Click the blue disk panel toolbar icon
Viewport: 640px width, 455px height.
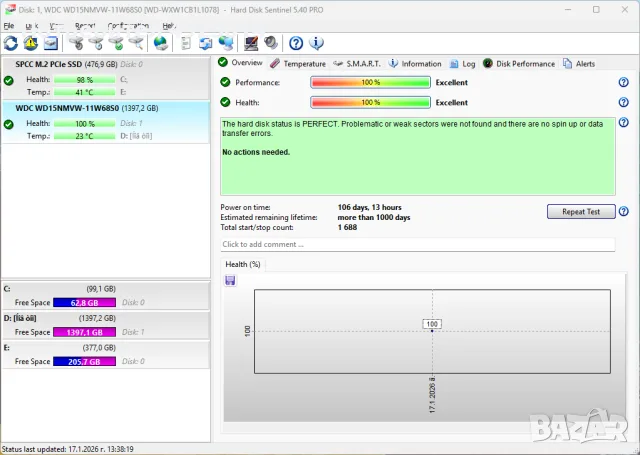51,43
